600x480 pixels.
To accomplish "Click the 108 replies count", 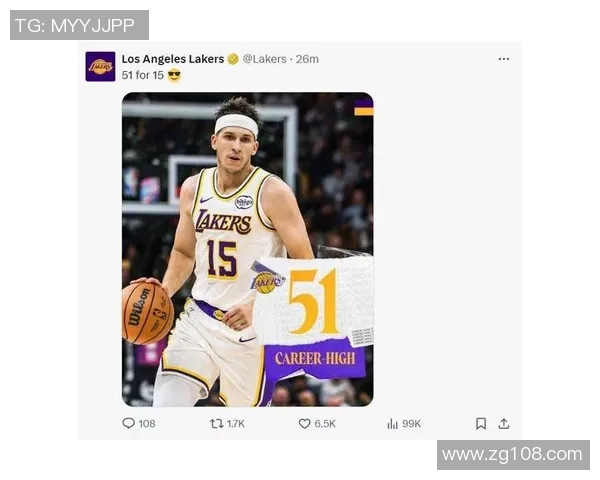I will [x=147, y=424].
